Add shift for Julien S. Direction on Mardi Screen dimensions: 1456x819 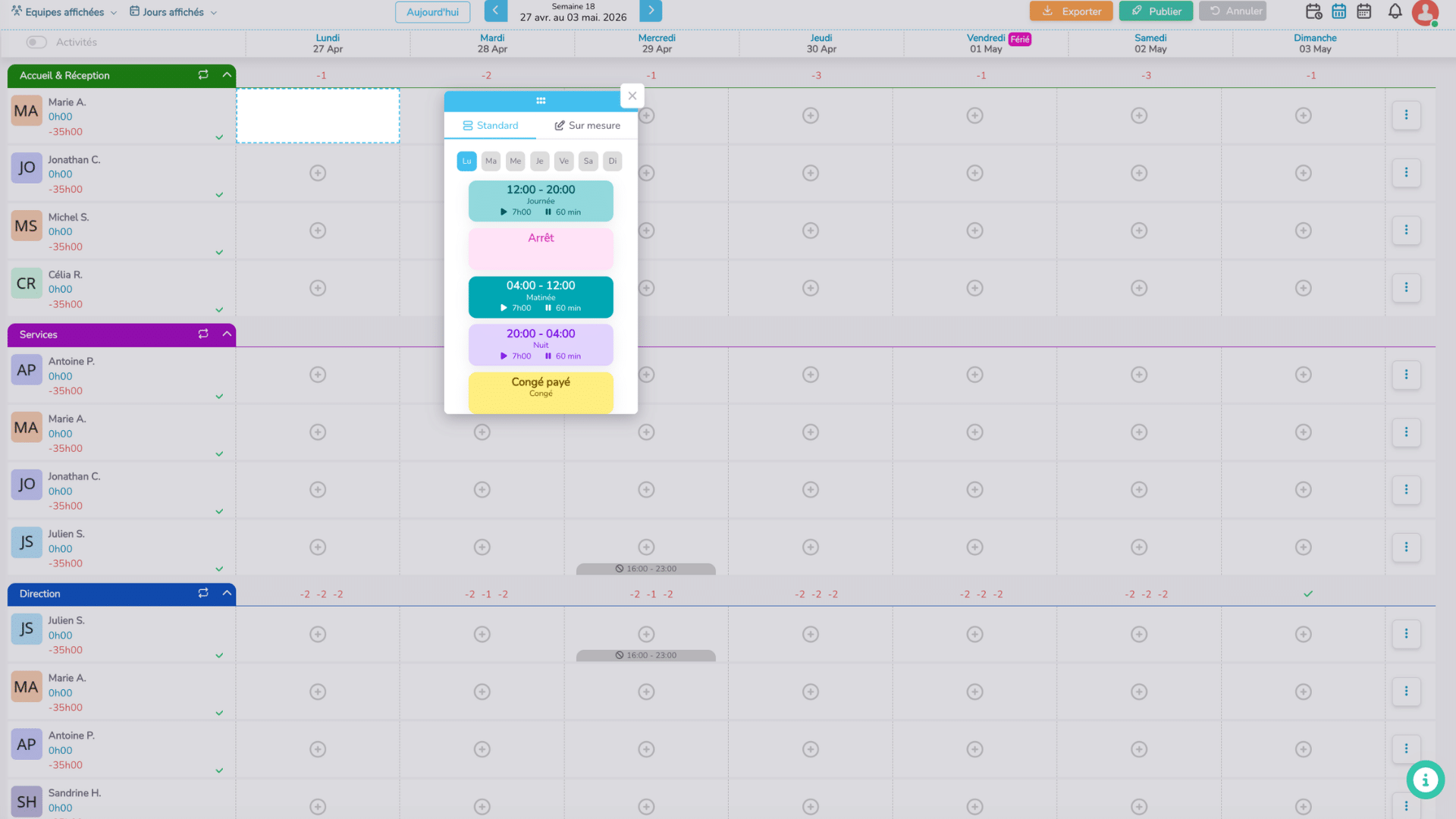click(x=482, y=634)
